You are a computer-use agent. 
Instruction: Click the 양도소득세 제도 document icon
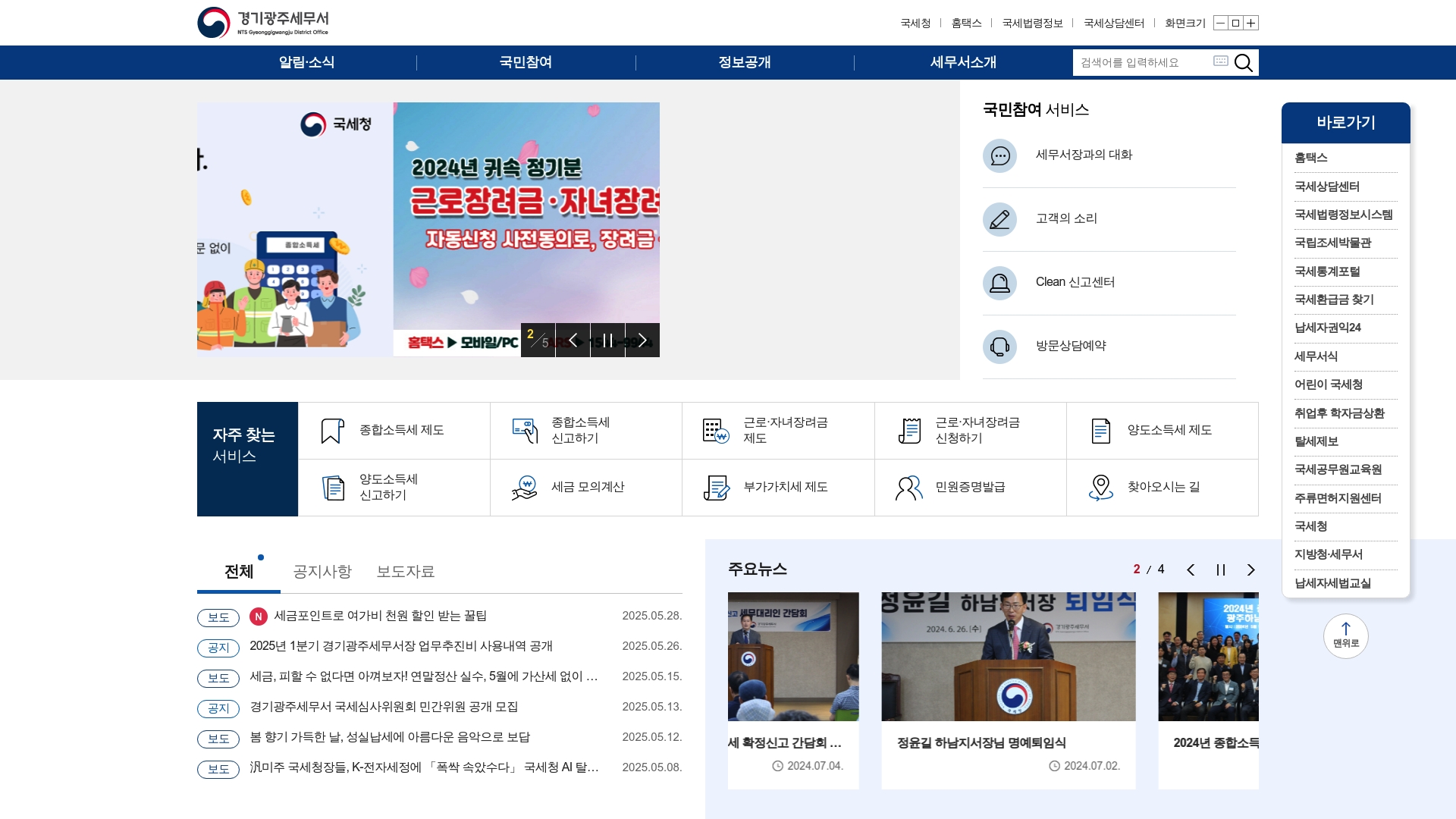coord(1101,431)
